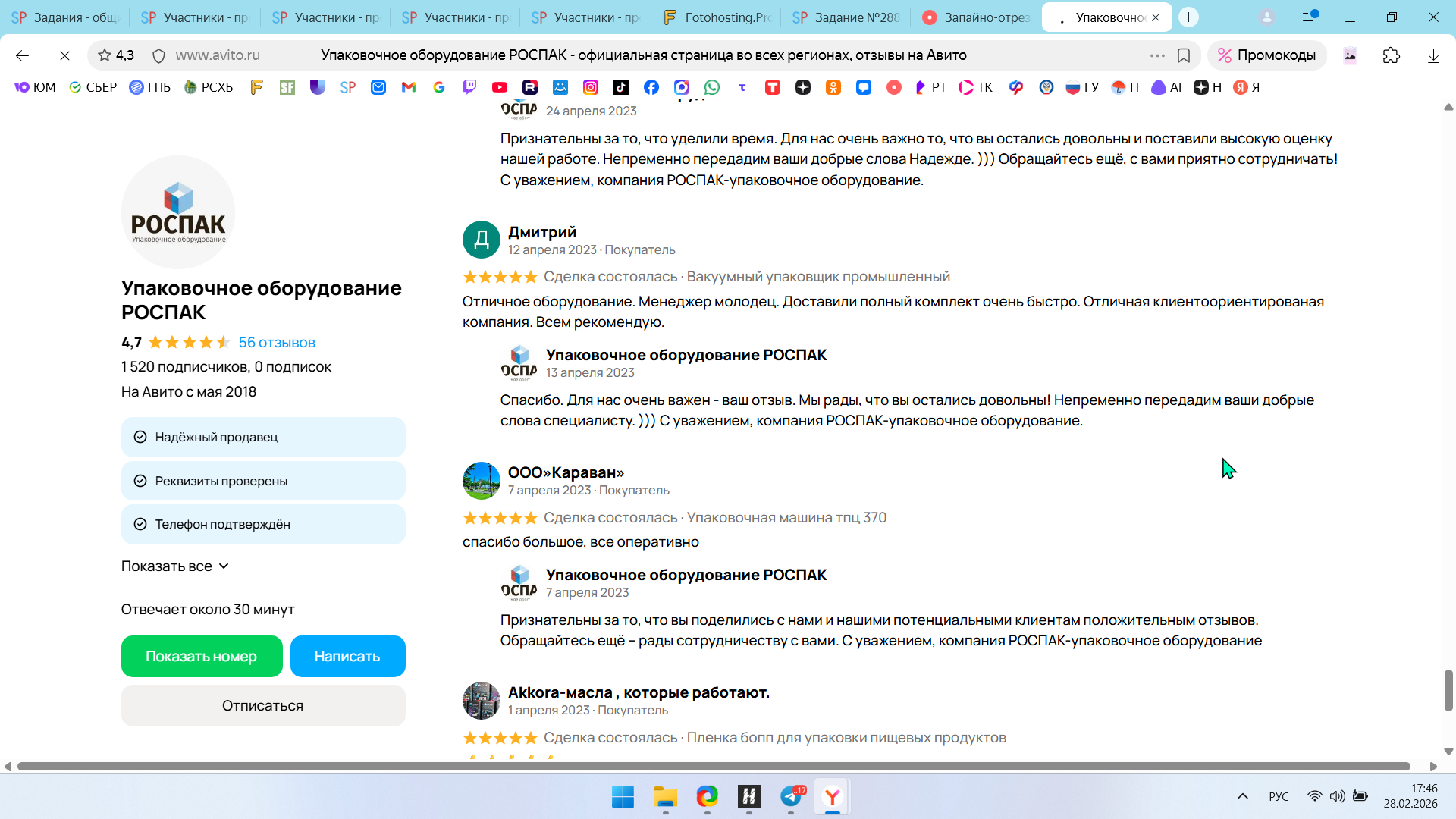The width and height of the screenshot is (1456, 819).
Task: Open the WhatsApp bookmark icon
Action: (x=712, y=87)
